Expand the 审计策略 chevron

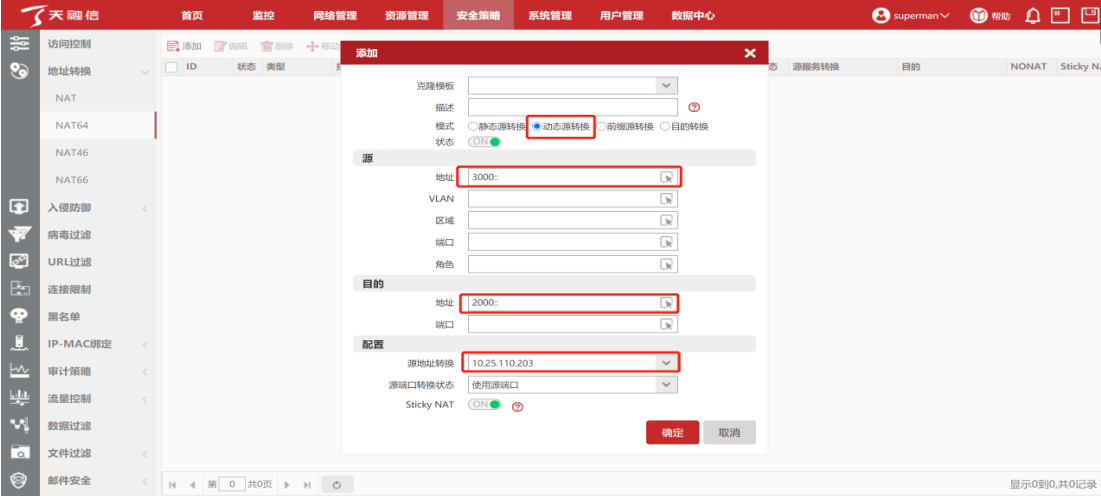click(x=145, y=372)
